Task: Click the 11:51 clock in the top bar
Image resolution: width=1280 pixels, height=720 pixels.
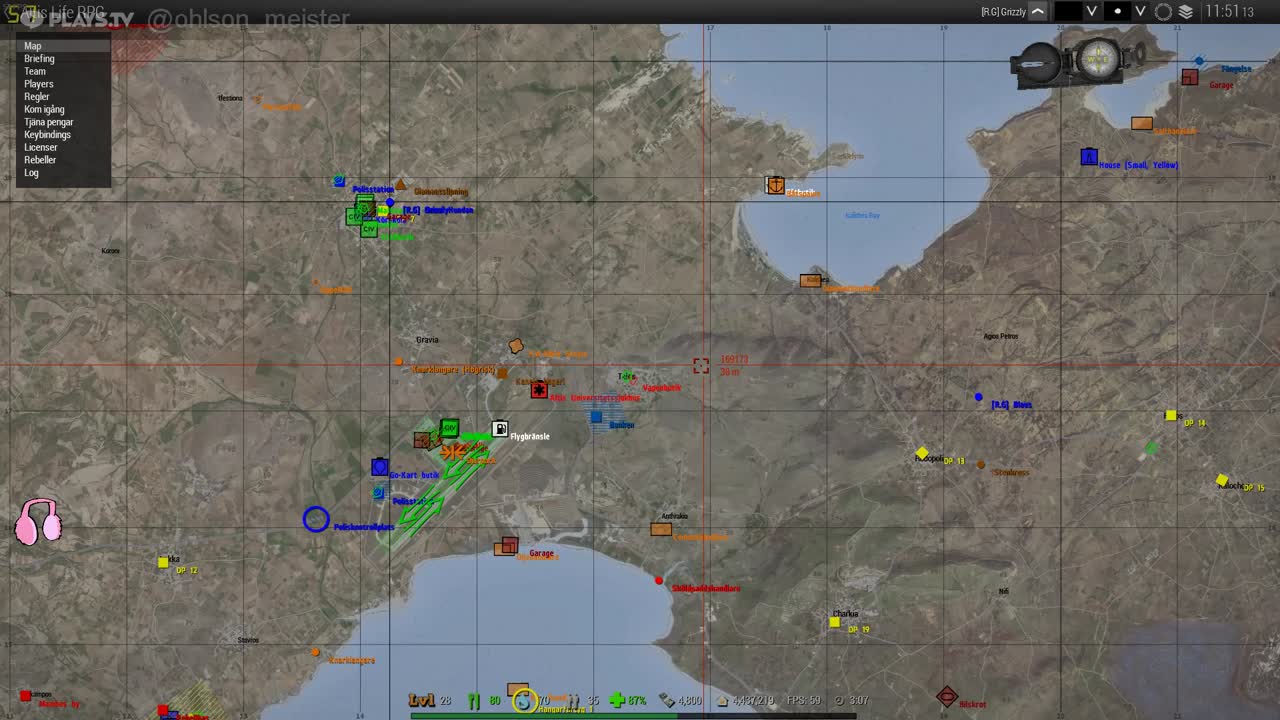Action: click(x=1229, y=12)
